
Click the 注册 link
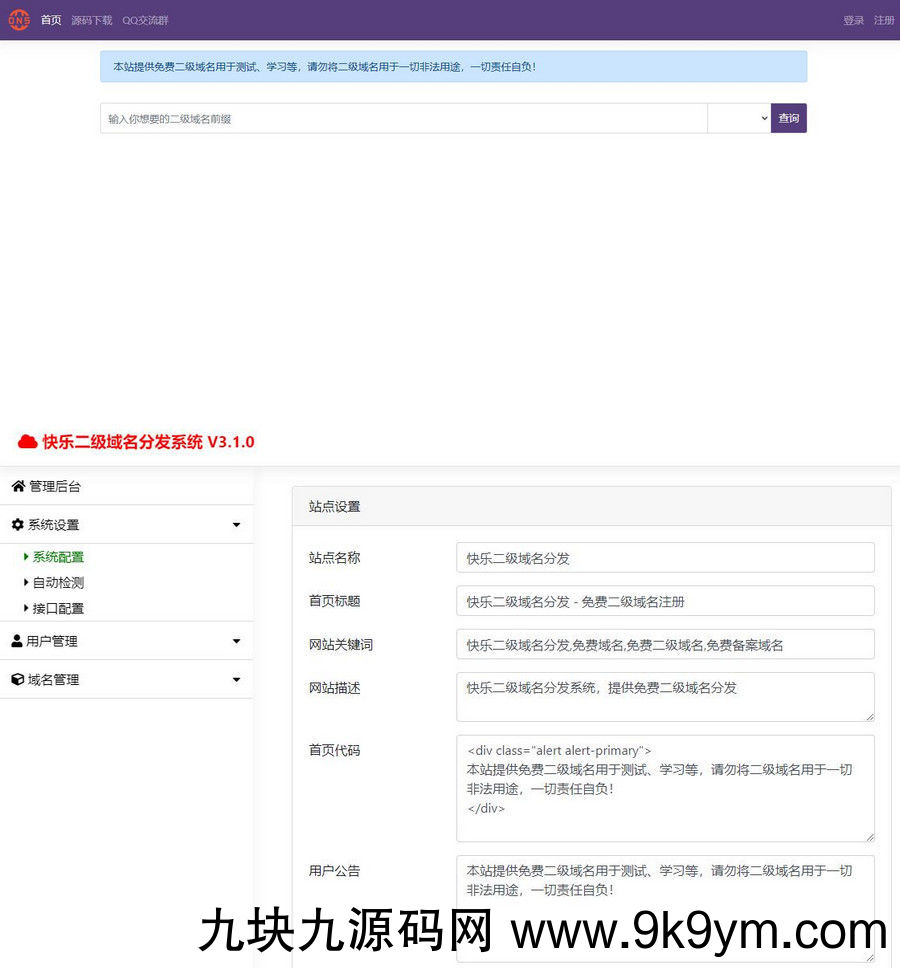click(x=884, y=20)
